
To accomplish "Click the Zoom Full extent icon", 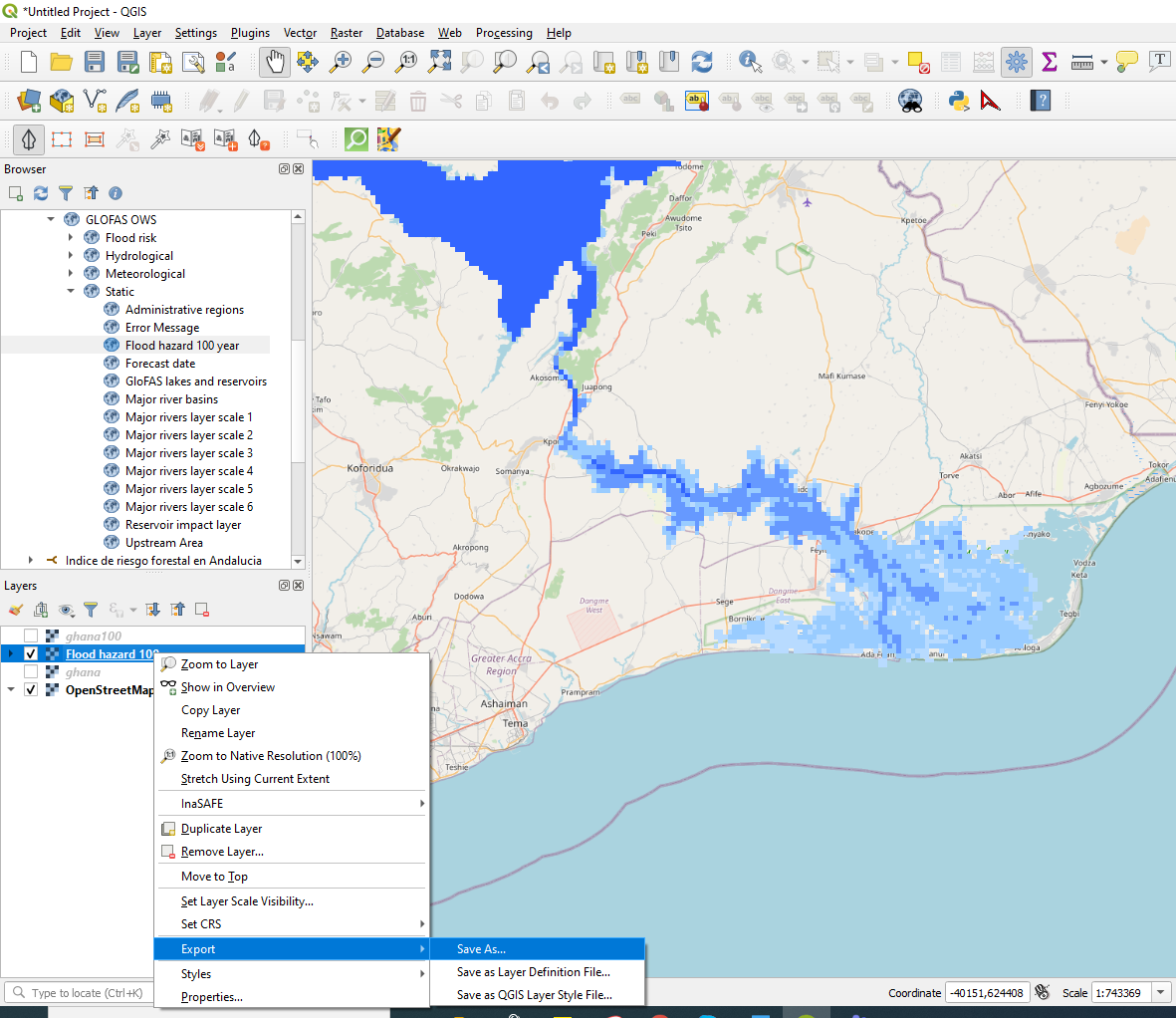I will pos(439,62).
